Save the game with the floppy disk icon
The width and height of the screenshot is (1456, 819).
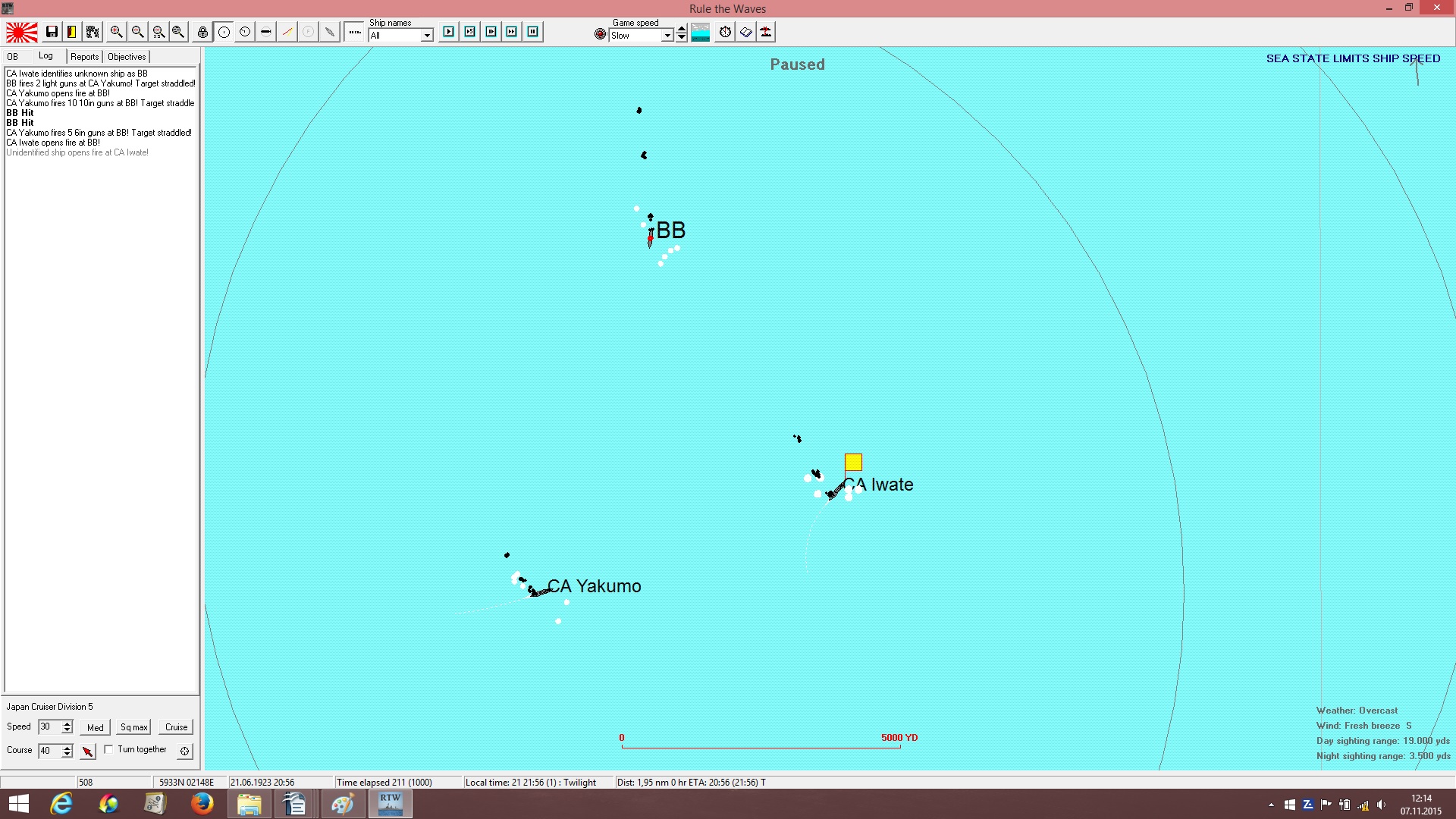tap(52, 32)
